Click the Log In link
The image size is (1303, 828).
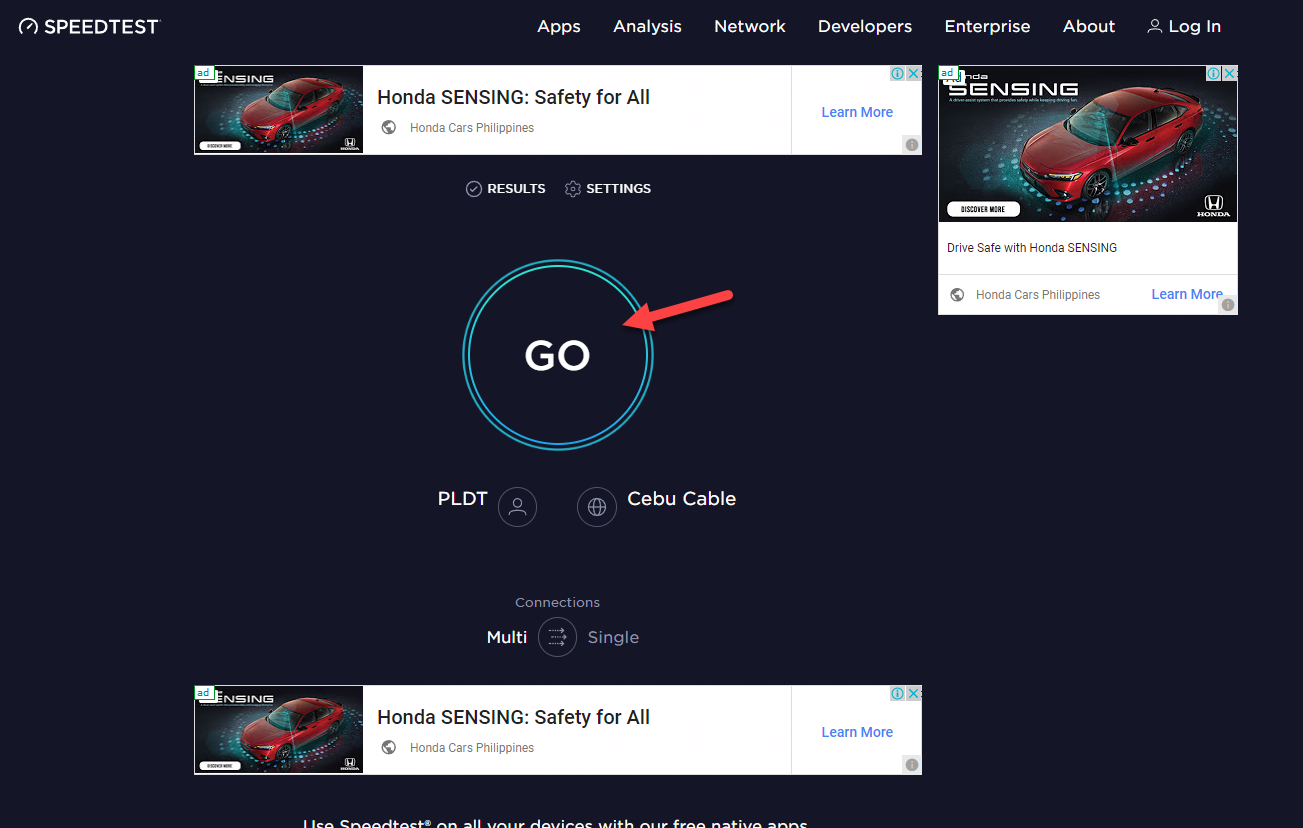coord(1184,27)
